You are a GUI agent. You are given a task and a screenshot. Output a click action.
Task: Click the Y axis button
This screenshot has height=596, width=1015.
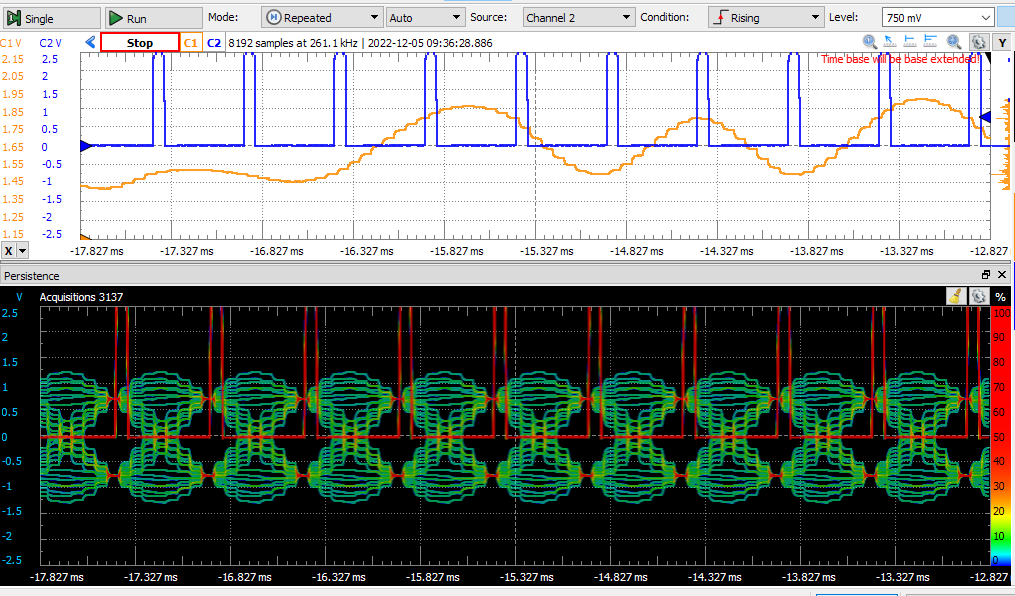1003,43
